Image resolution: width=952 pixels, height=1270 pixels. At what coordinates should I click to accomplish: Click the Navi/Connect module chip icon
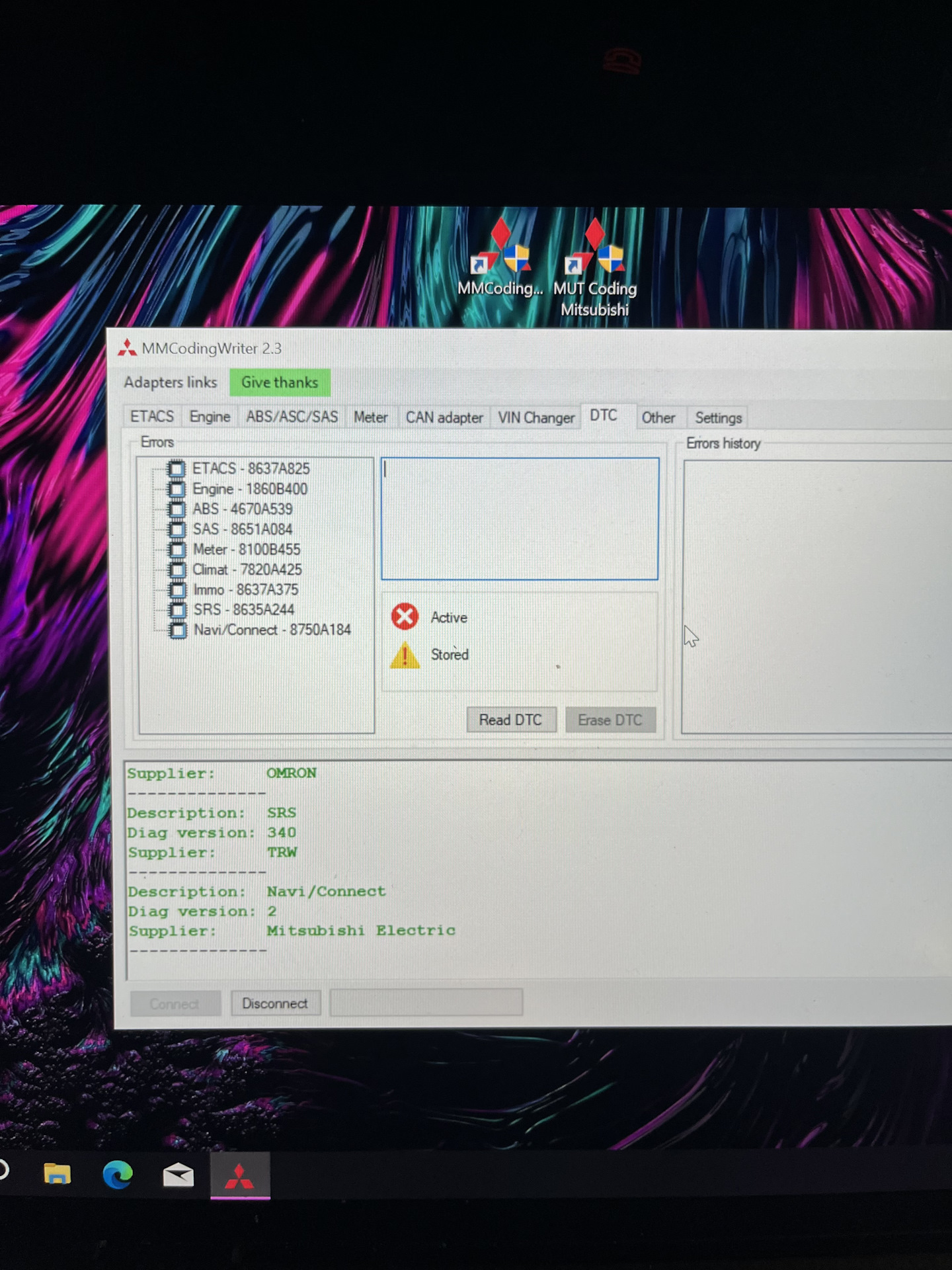coord(177,630)
